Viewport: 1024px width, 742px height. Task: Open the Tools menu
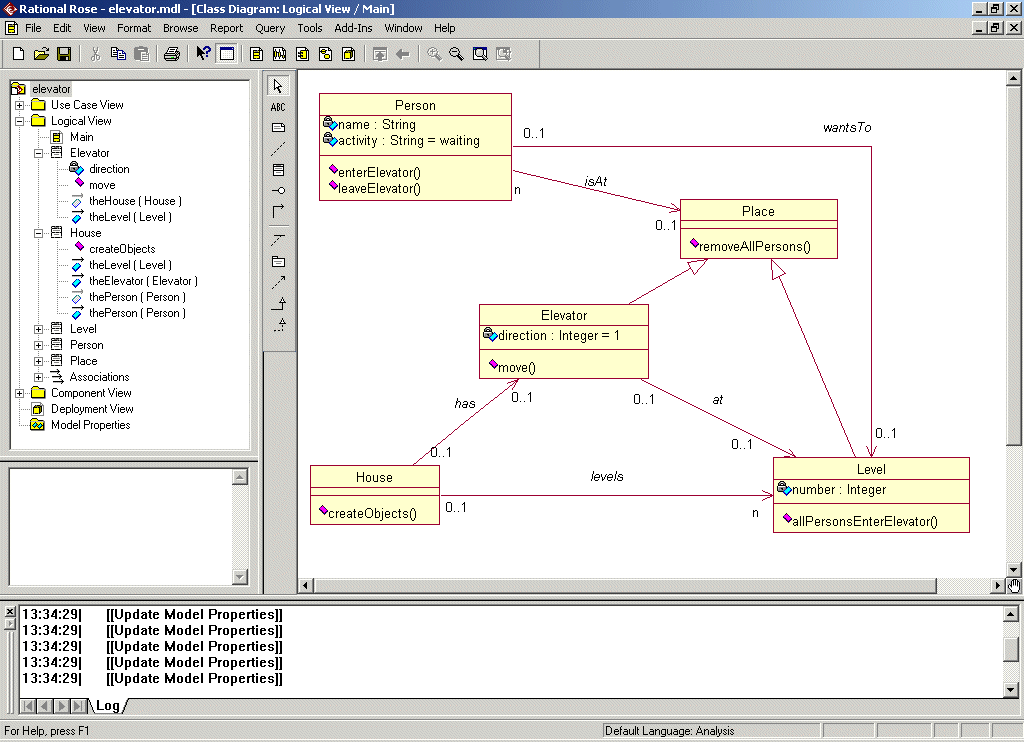310,28
